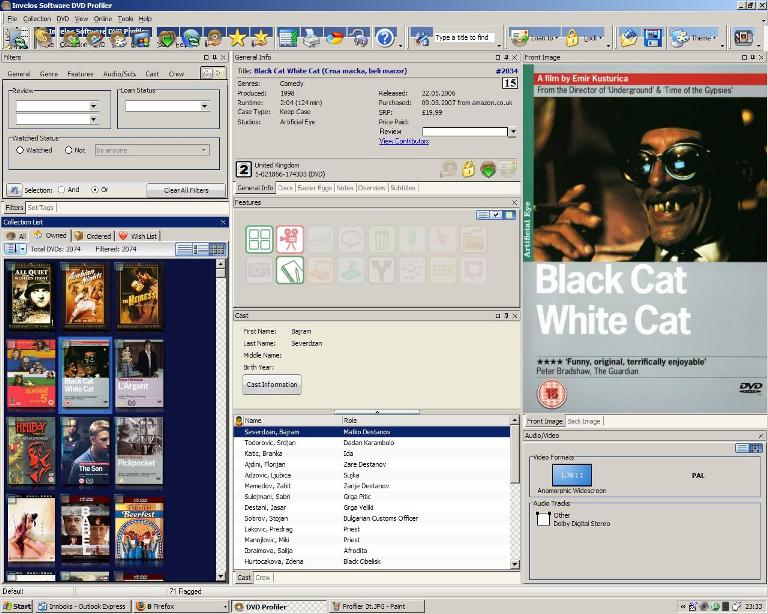The width and height of the screenshot is (768, 614).
Task: Open the Loan Status dropdown
Action: click(205, 106)
